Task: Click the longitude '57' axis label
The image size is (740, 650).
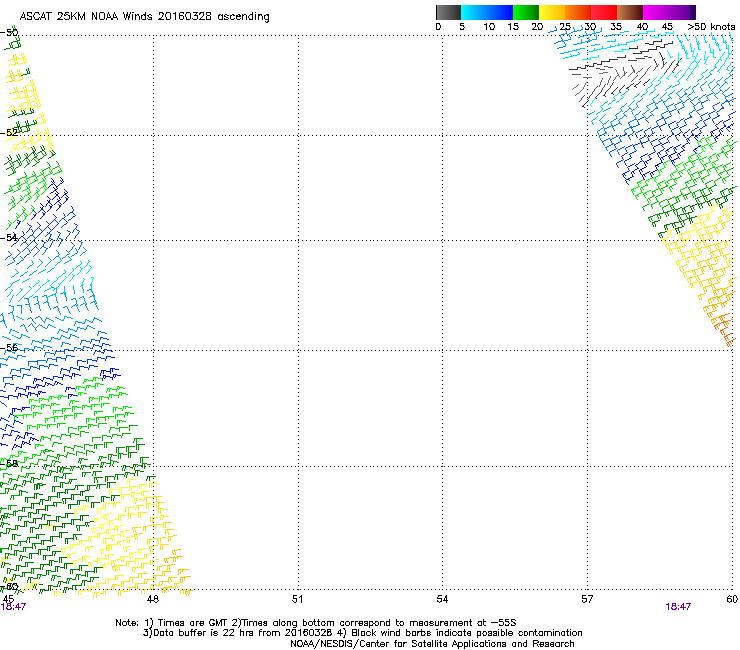Action: pos(587,599)
